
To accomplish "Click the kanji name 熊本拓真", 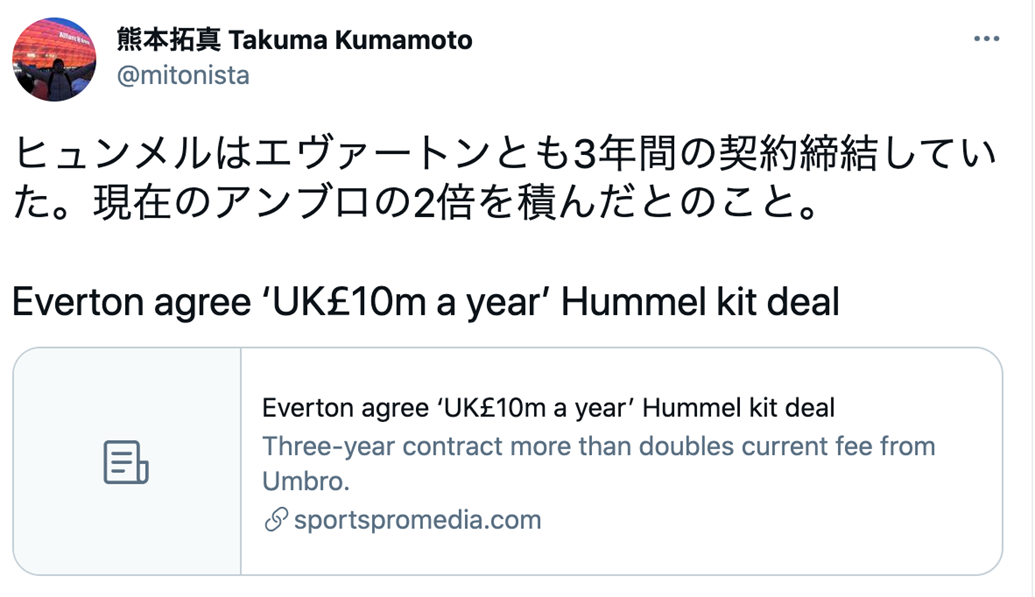I will coord(168,40).
